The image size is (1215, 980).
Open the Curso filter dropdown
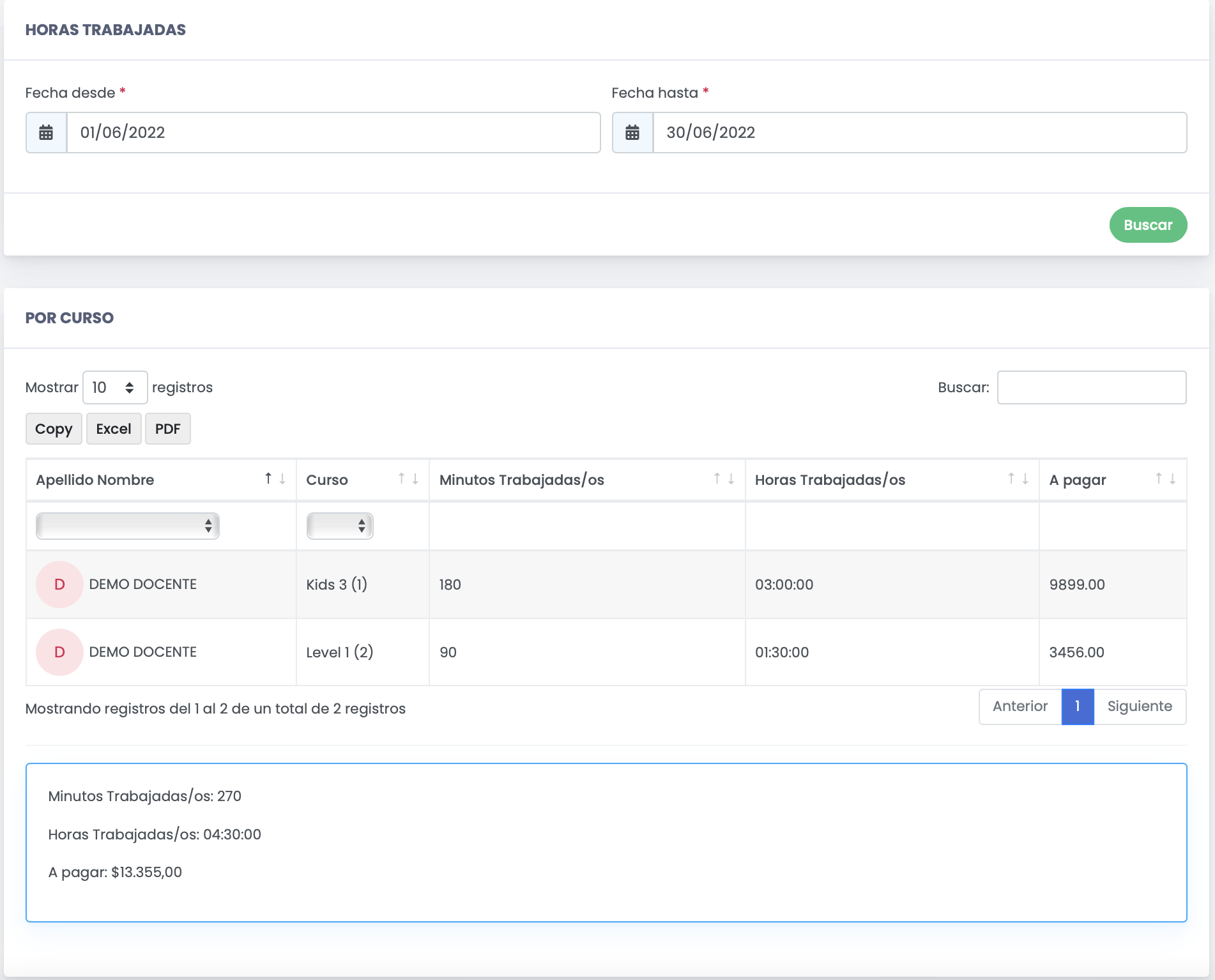point(340,526)
